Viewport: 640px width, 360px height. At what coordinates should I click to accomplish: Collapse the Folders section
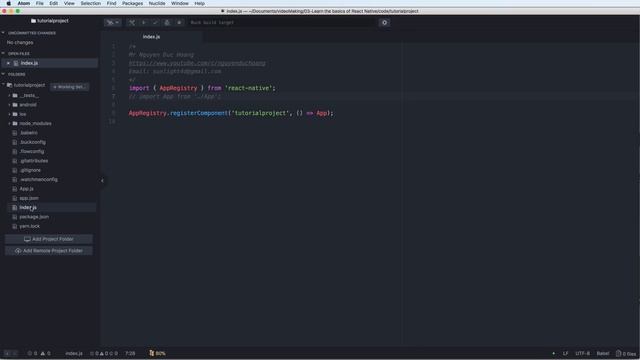4,74
